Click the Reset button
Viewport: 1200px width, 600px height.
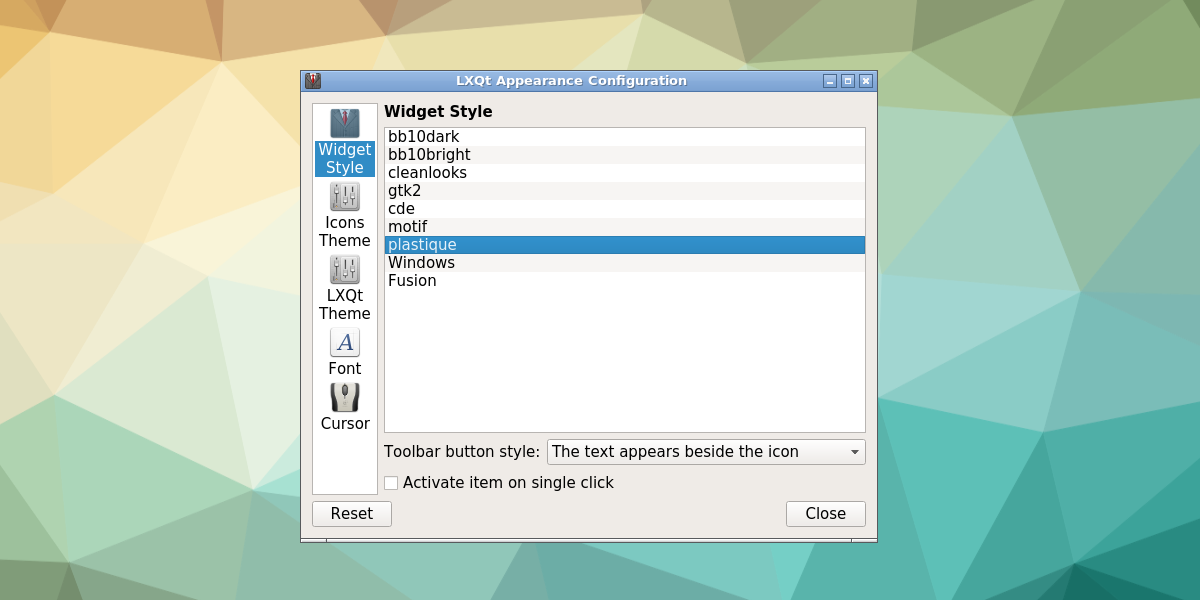point(352,514)
